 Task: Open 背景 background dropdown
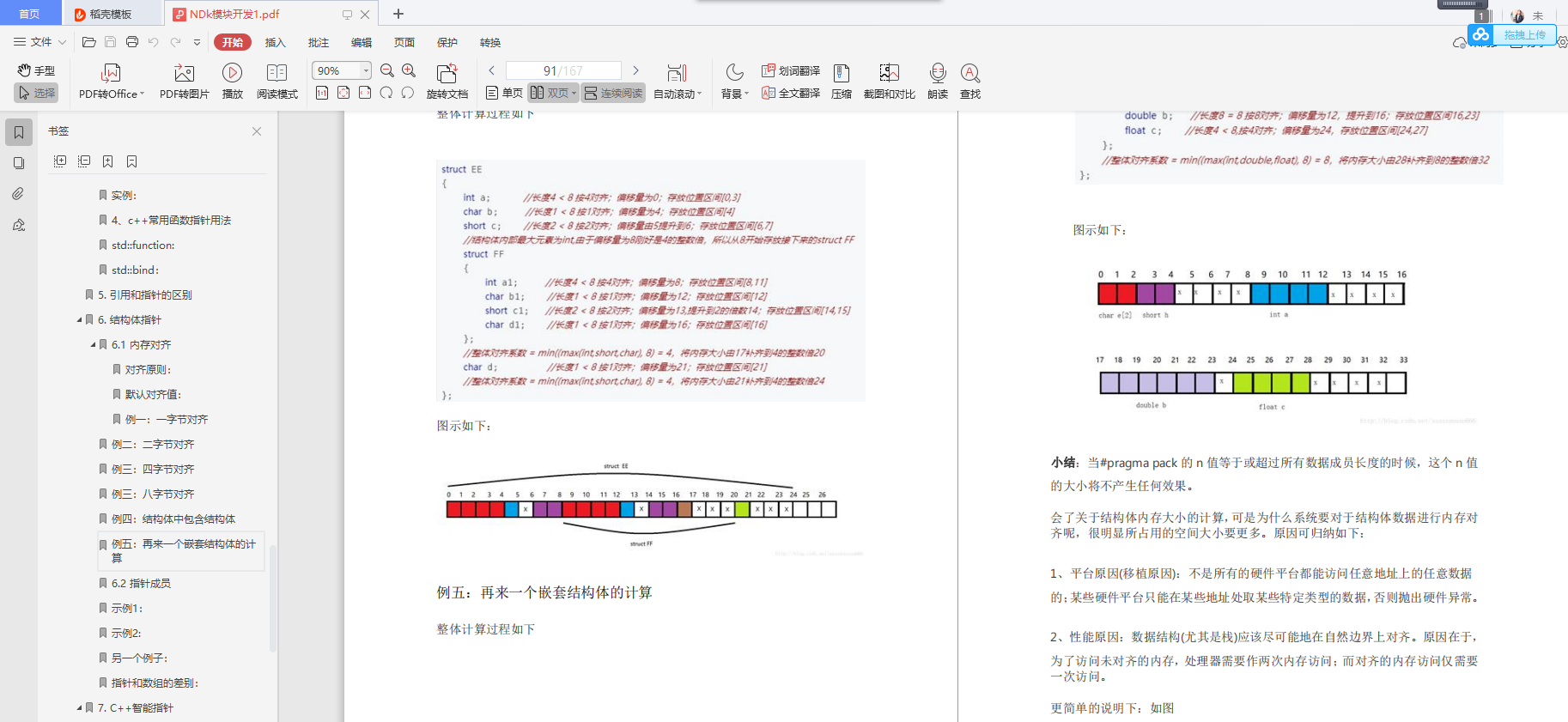(x=734, y=82)
